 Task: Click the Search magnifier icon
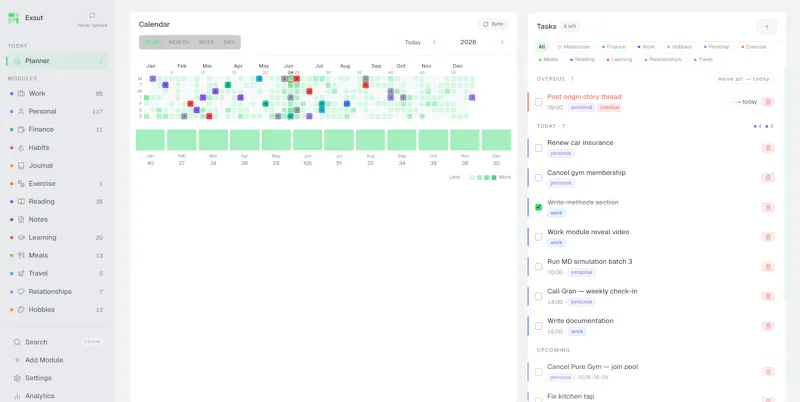click(17, 342)
